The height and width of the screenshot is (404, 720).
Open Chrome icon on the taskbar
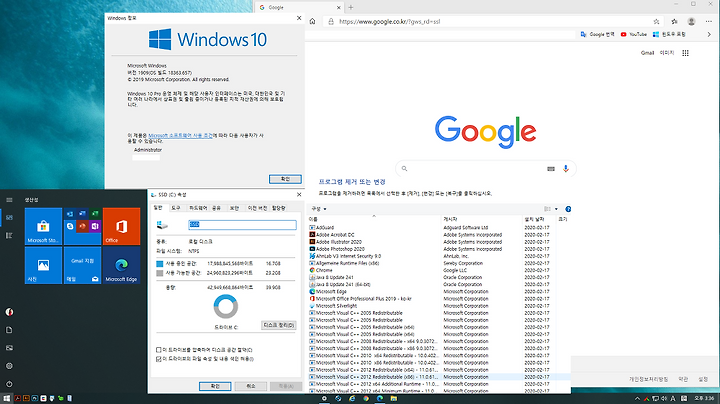click(366, 398)
